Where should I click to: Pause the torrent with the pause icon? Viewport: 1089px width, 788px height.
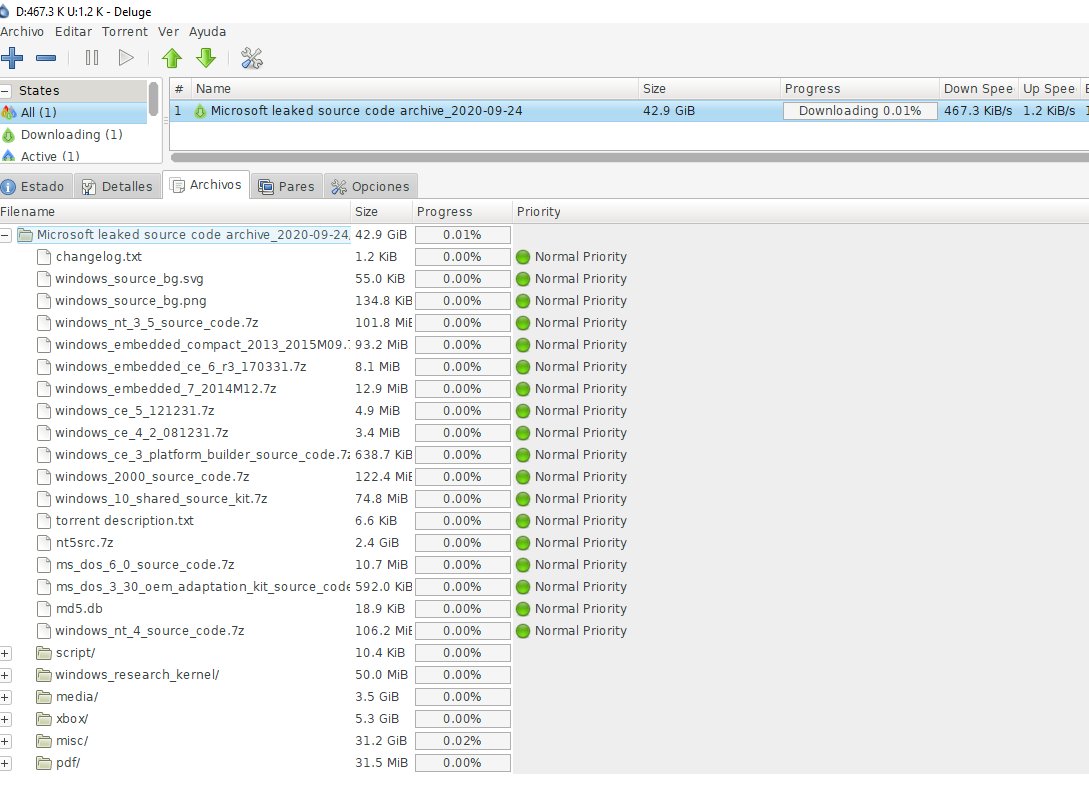[92, 58]
